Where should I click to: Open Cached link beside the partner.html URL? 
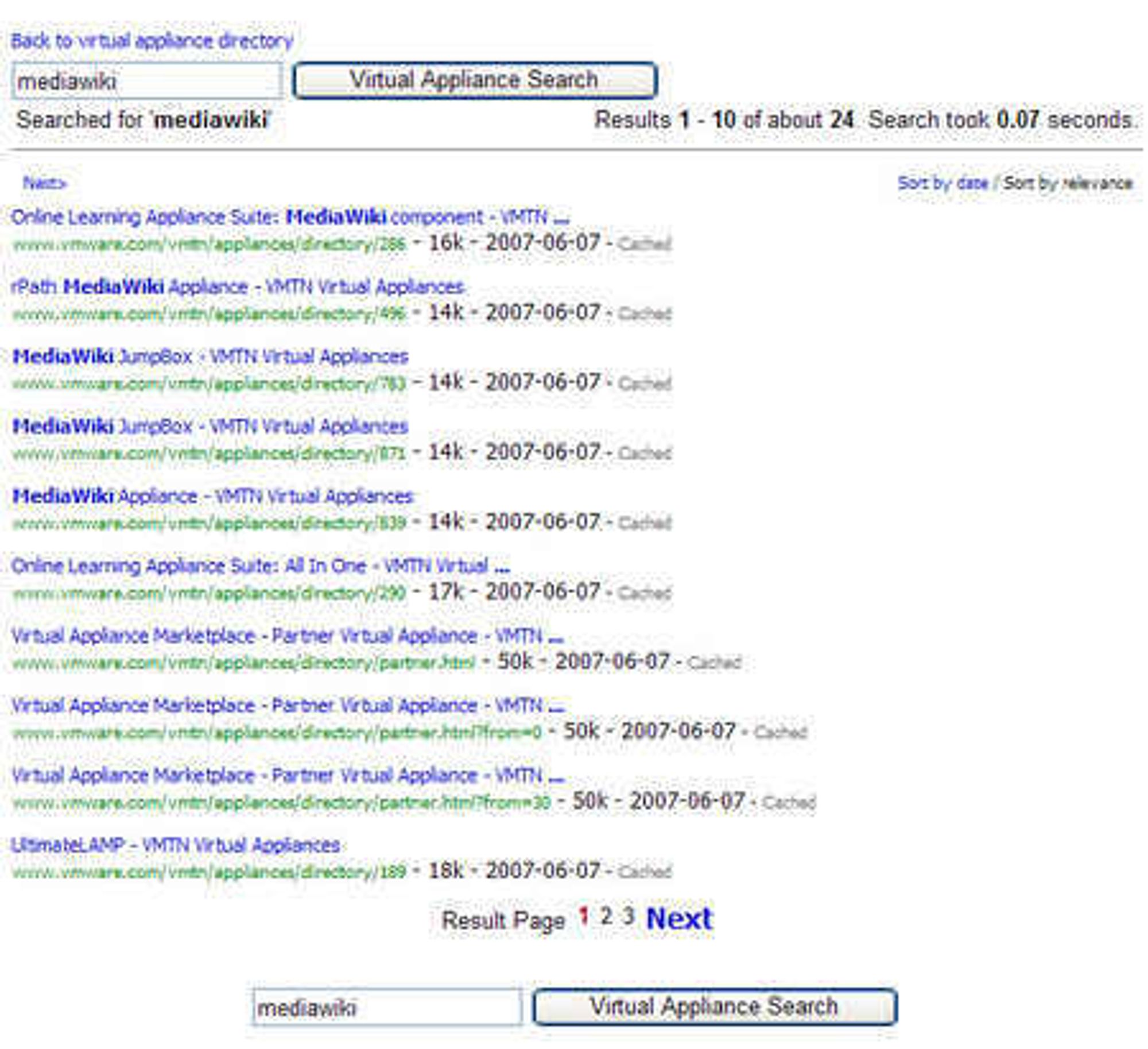pyautogui.click(x=715, y=663)
